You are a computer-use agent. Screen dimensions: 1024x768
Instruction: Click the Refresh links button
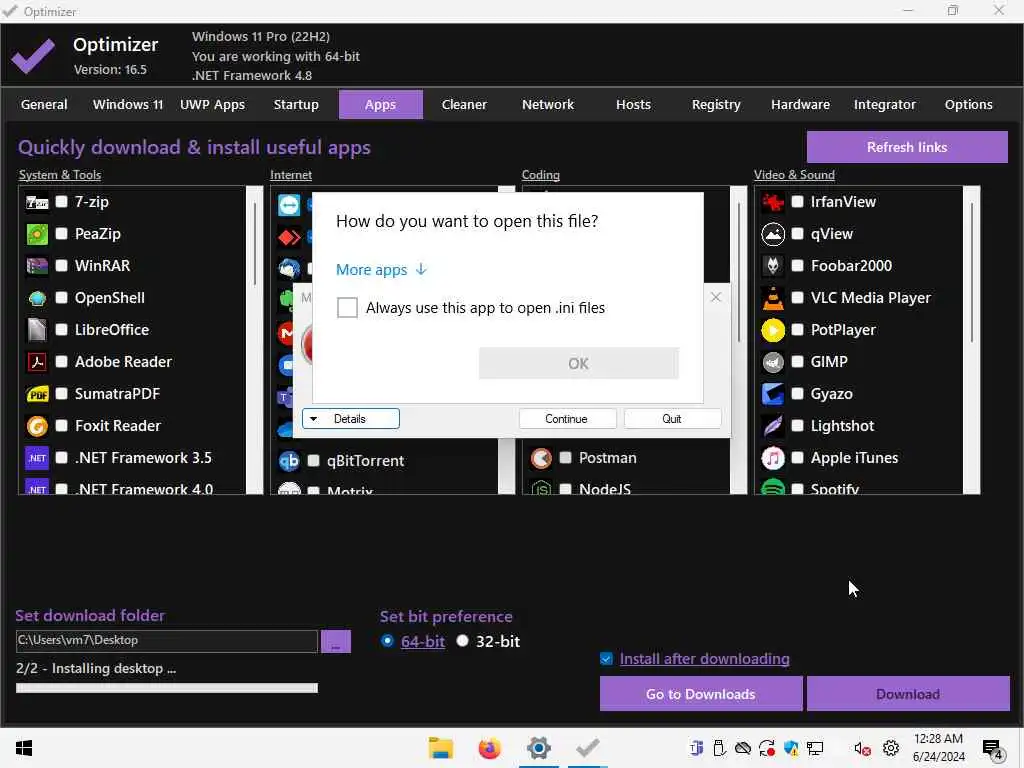click(907, 148)
